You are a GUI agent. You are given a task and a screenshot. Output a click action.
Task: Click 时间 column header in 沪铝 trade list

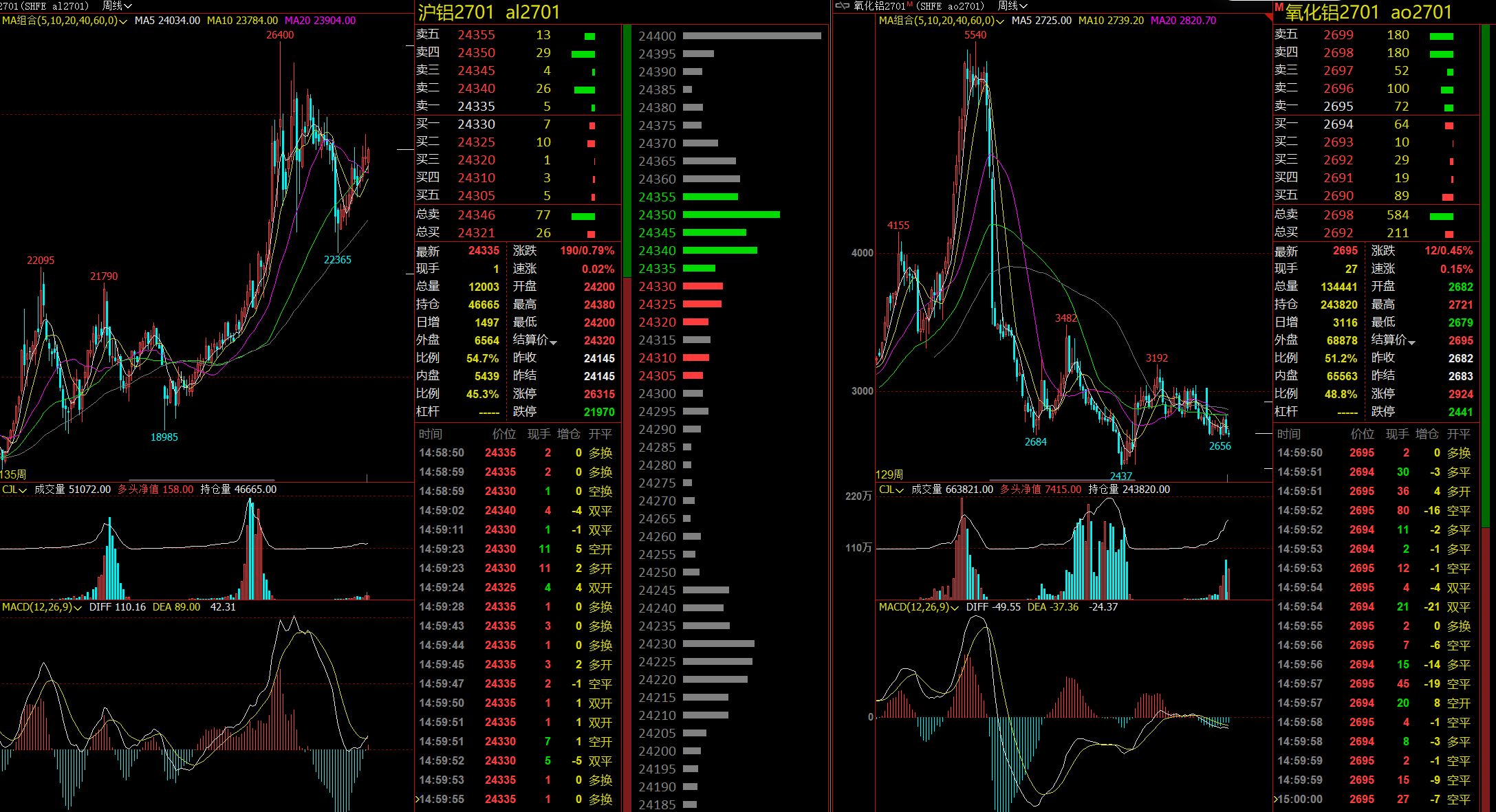(x=431, y=435)
